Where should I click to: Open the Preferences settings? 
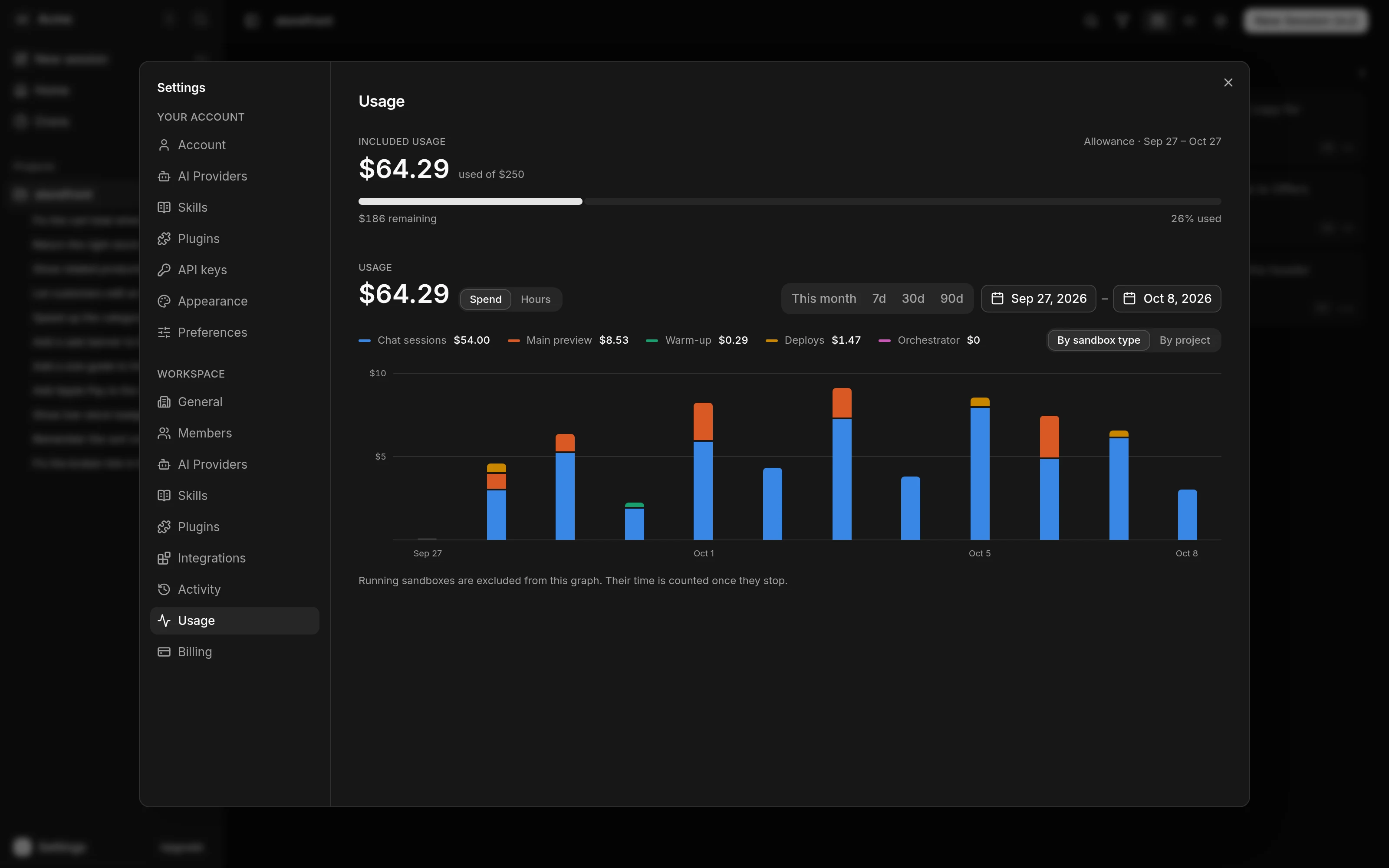coord(234,332)
